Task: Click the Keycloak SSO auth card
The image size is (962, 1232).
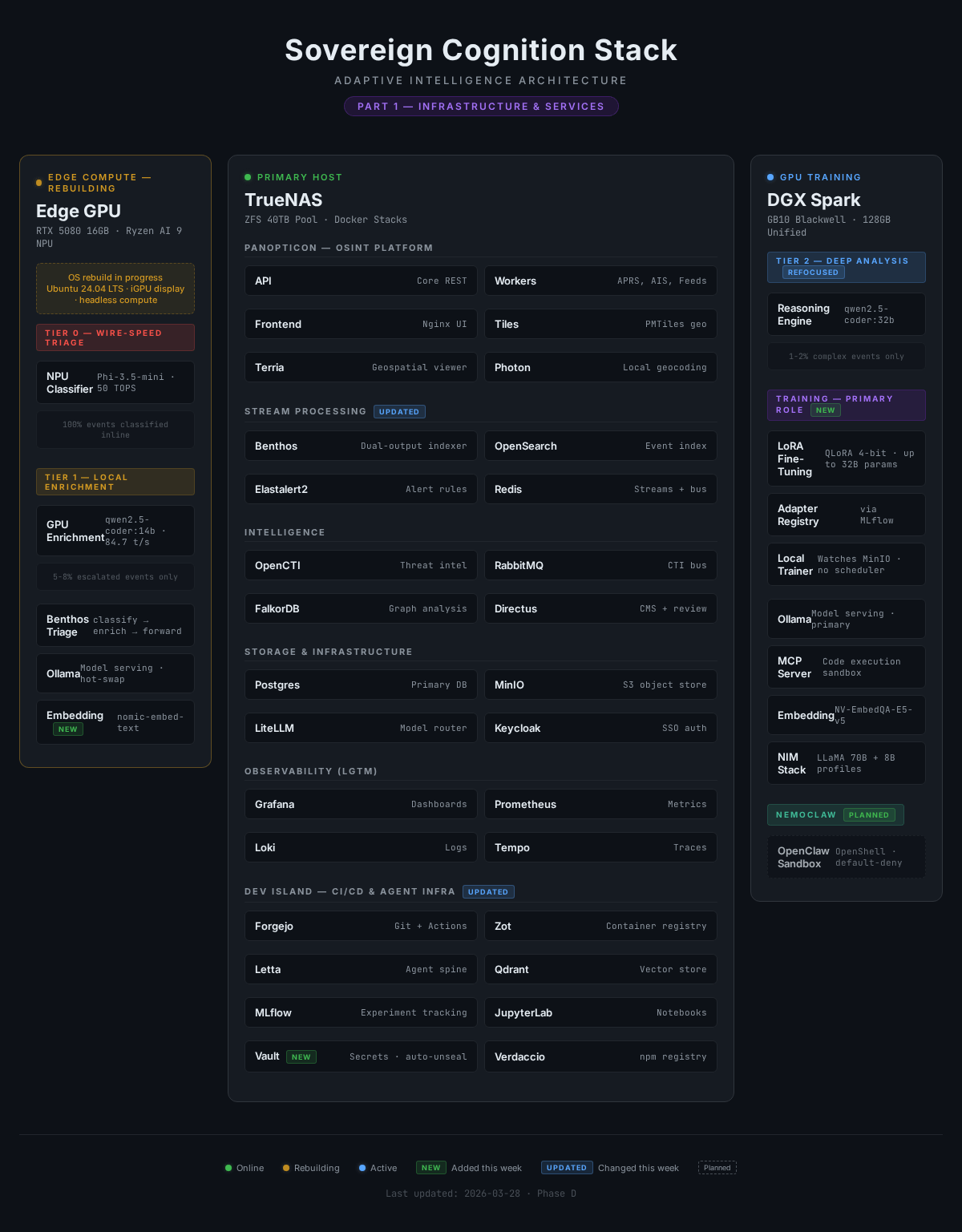Action: coord(600,729)
